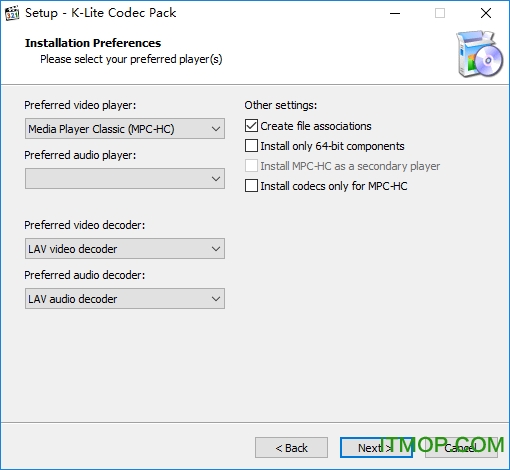Image resolution: width=510 pixels, height=470 pixels.
Task: Expand the Preferred audio player dropdown
Action: pos(125,179)
